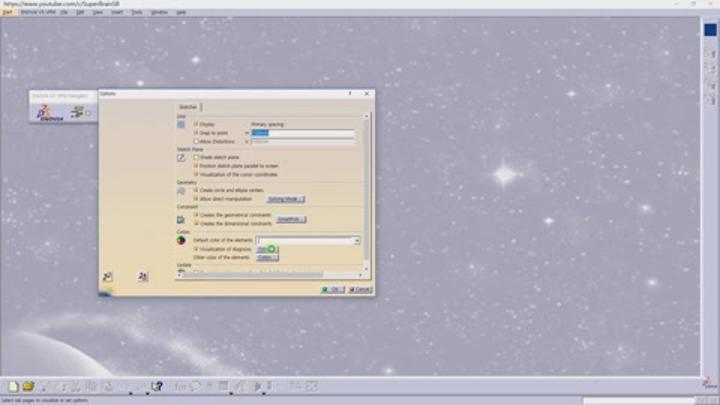Click the scroll down arrow in Options panel
The width and height of the screenshot is (720, 405).
366,269
